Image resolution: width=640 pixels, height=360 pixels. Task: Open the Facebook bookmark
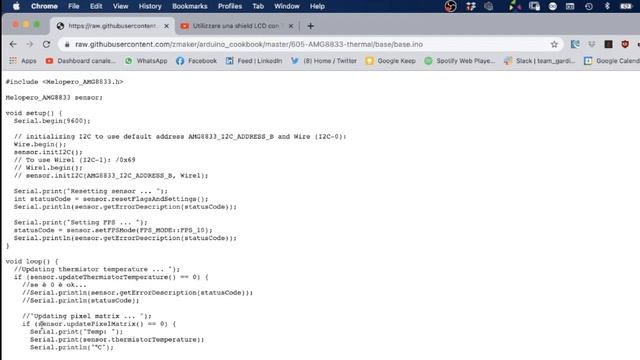click(x=196, y=61)
